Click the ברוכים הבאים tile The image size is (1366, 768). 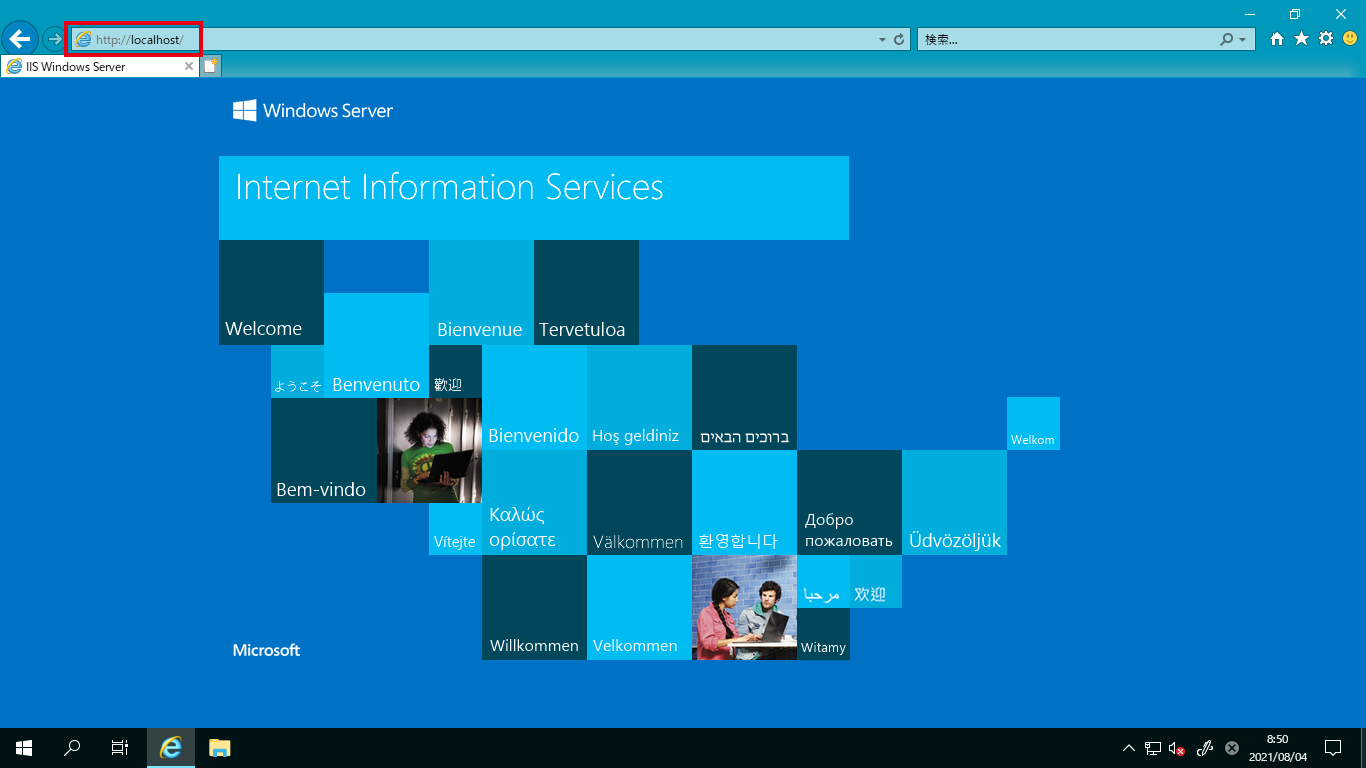tap(744, 397)
